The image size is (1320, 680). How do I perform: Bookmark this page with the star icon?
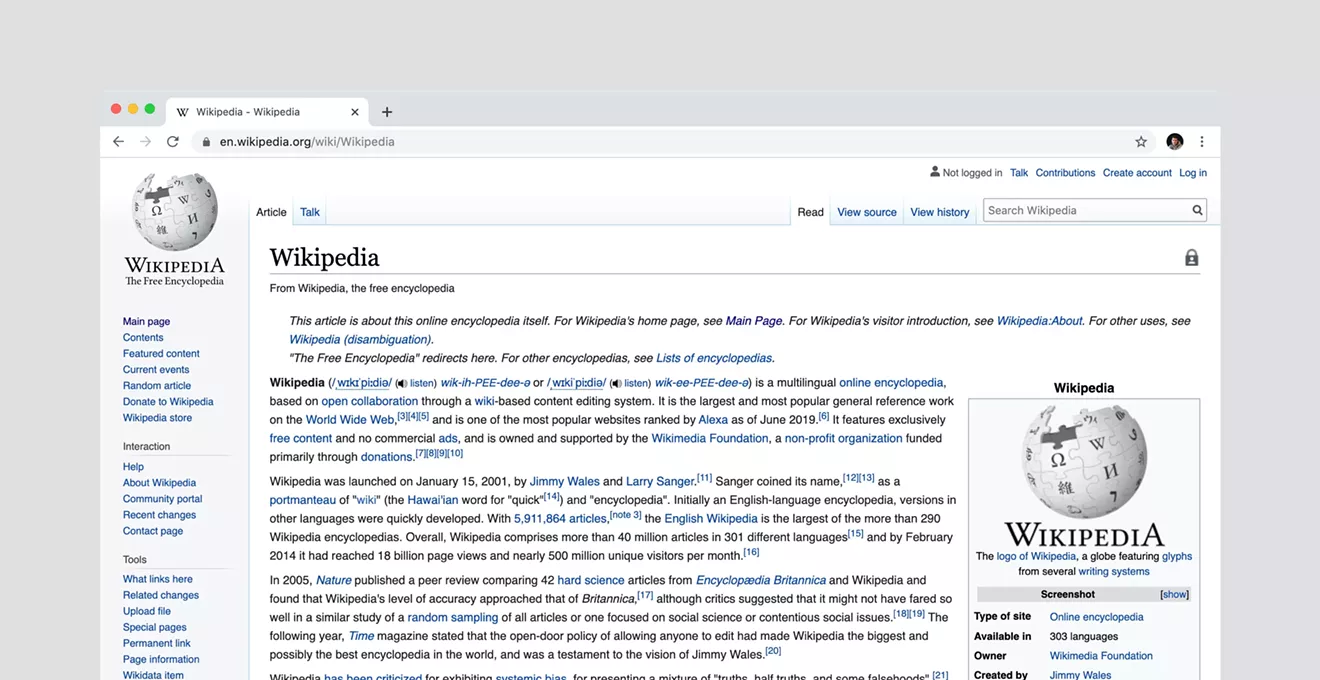(1141, 142)
